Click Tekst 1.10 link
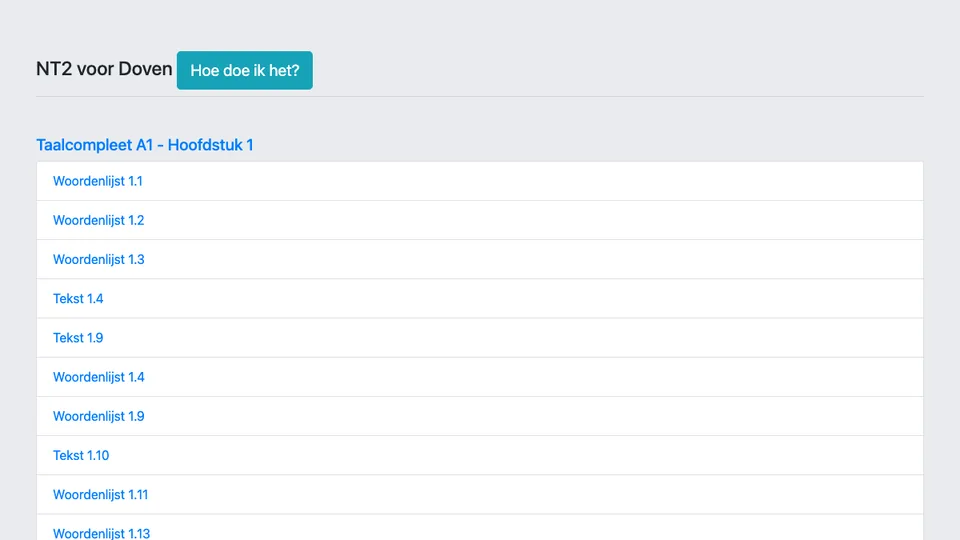This screenshot has width=960, height=540. click(81, 456)
